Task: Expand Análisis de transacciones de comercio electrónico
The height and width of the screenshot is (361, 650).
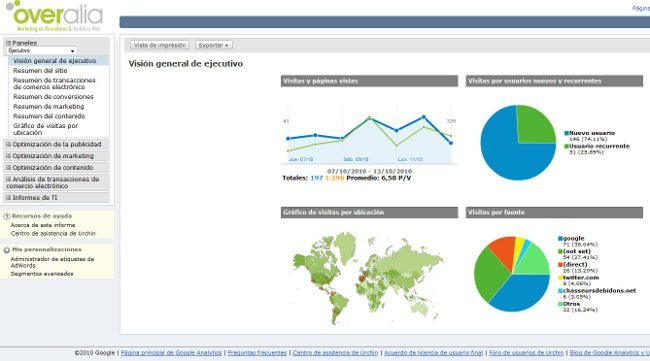Action: 57,182
